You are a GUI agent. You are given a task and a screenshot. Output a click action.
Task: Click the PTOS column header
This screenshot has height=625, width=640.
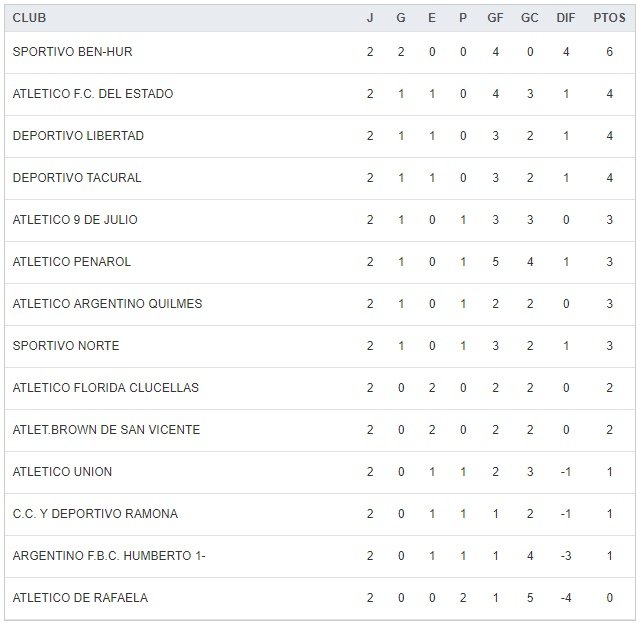coord(609,18)
